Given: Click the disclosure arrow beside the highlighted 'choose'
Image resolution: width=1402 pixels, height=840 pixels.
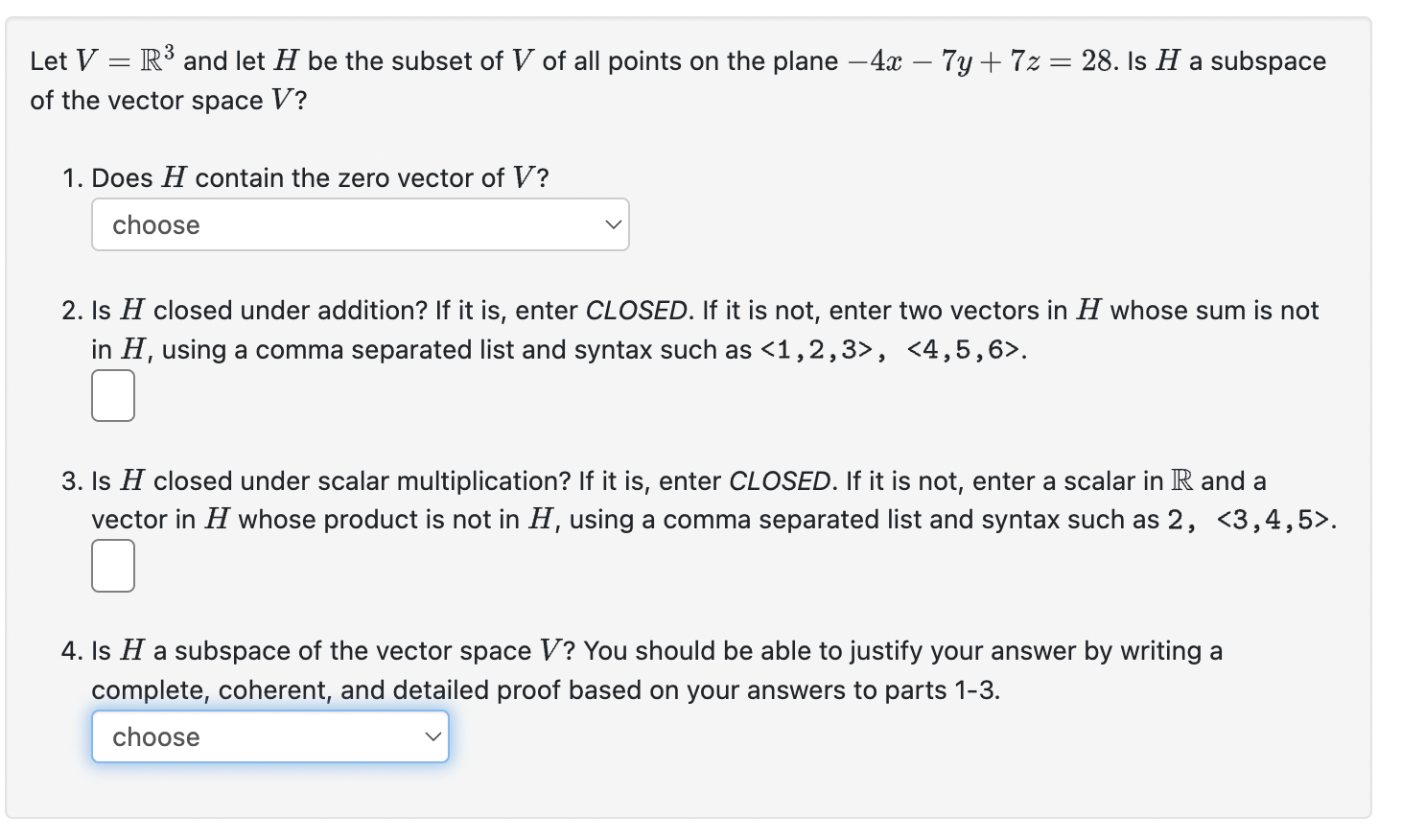Looking at the screenshot, I should (x=432, y=736).
